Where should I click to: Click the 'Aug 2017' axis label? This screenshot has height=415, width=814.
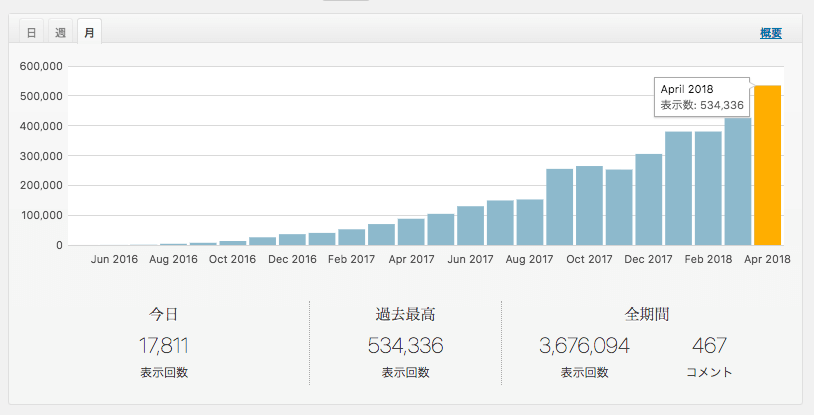click(530, 259)
